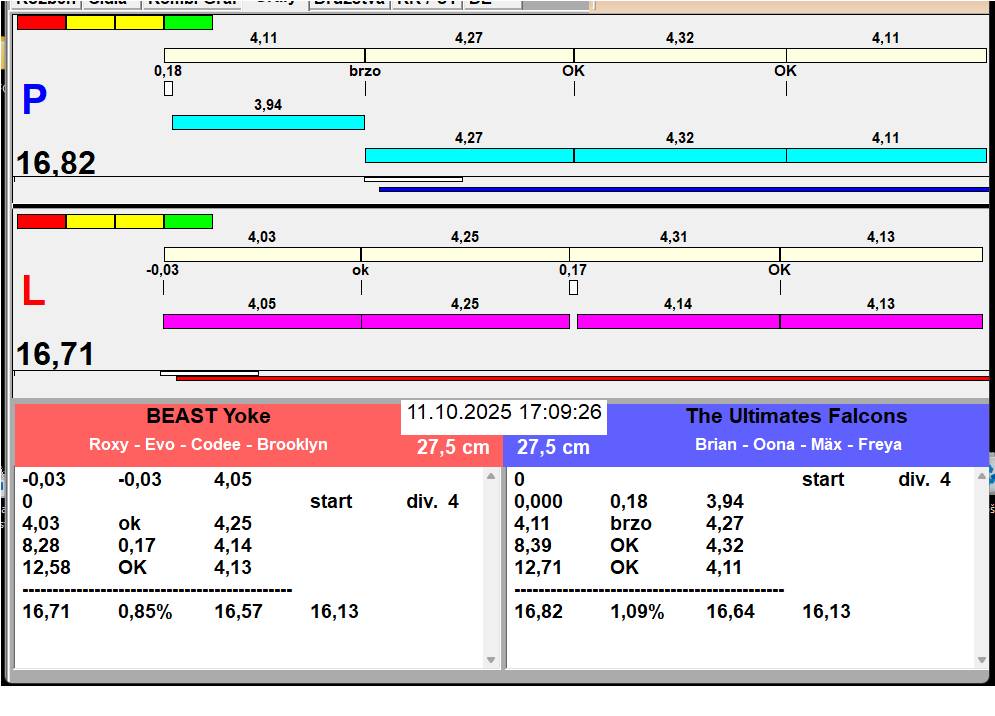Click the small marker box under 0,17
Image resolution: width=995 pixels, height=716 pixels.
pyautogui.click(x=573, y=288)
